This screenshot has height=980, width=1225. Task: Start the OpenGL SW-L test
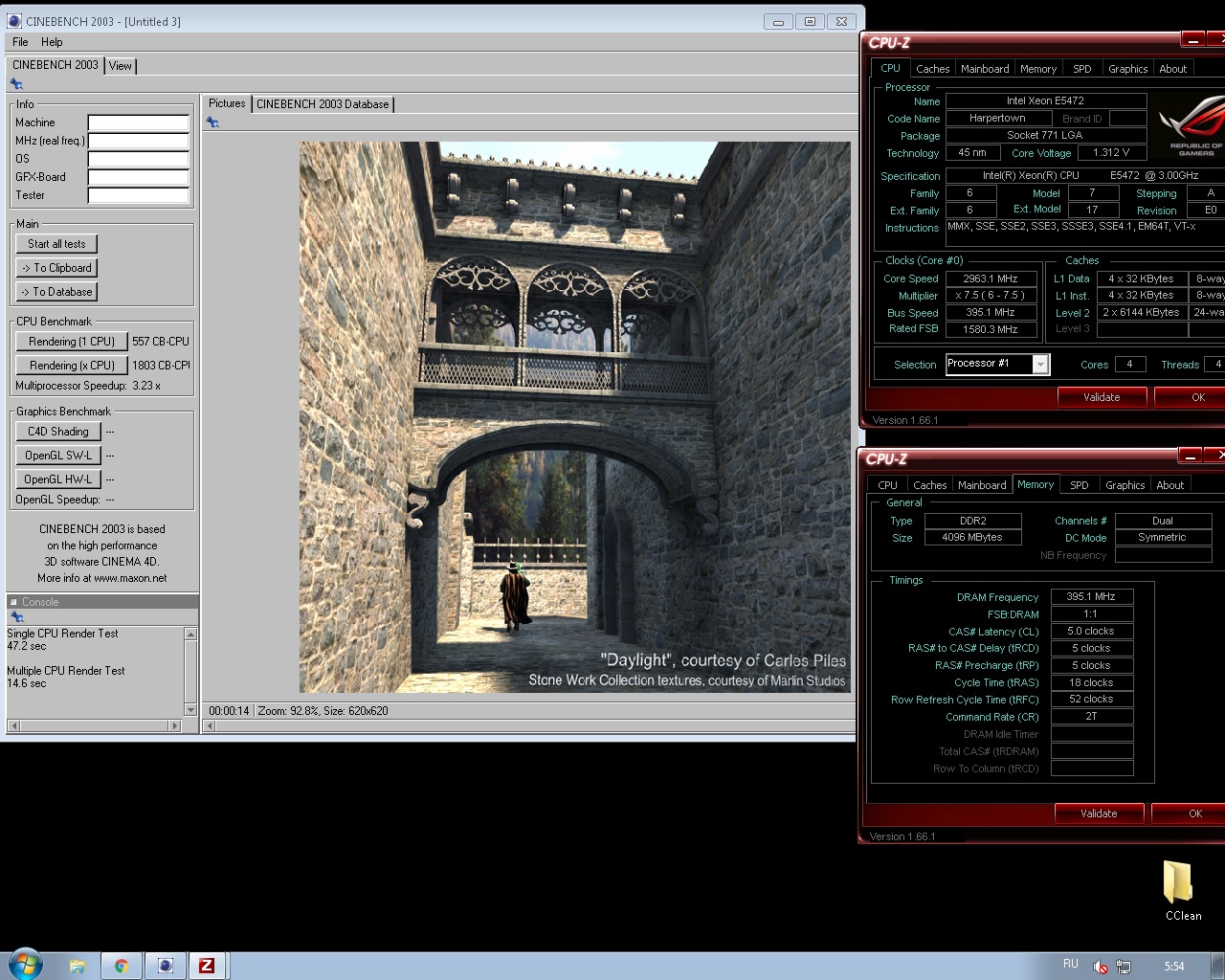pos(58,456)
